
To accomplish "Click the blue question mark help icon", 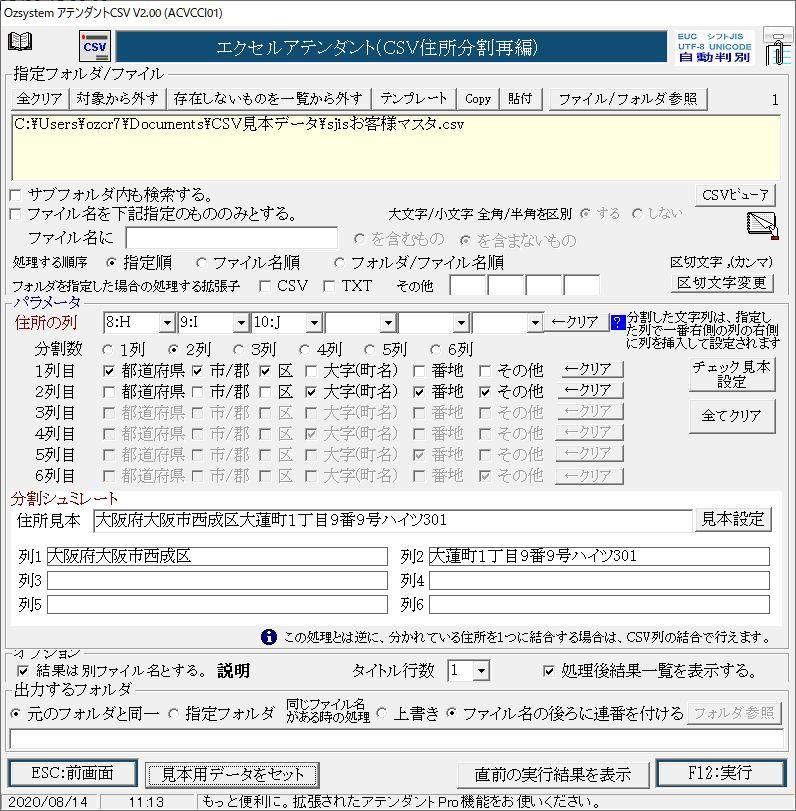I will (617, 322).
